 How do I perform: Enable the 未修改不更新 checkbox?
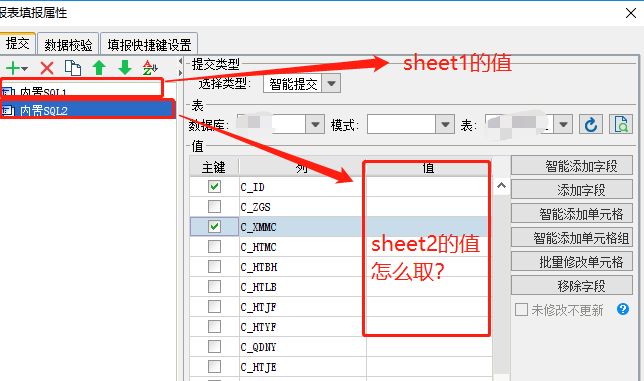[x=521, y=309]
